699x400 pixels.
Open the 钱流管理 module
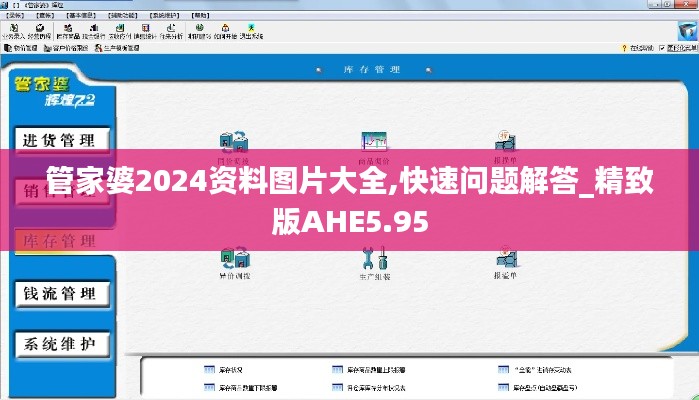coord(60,293)
